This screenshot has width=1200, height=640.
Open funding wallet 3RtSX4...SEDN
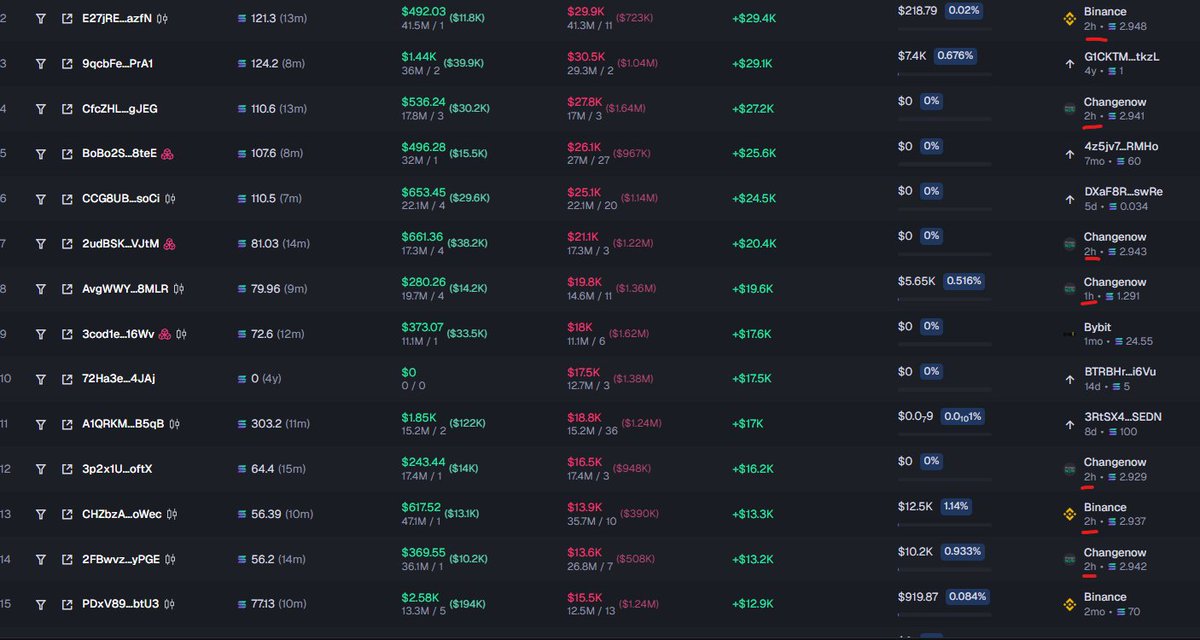coord(1123,417)
